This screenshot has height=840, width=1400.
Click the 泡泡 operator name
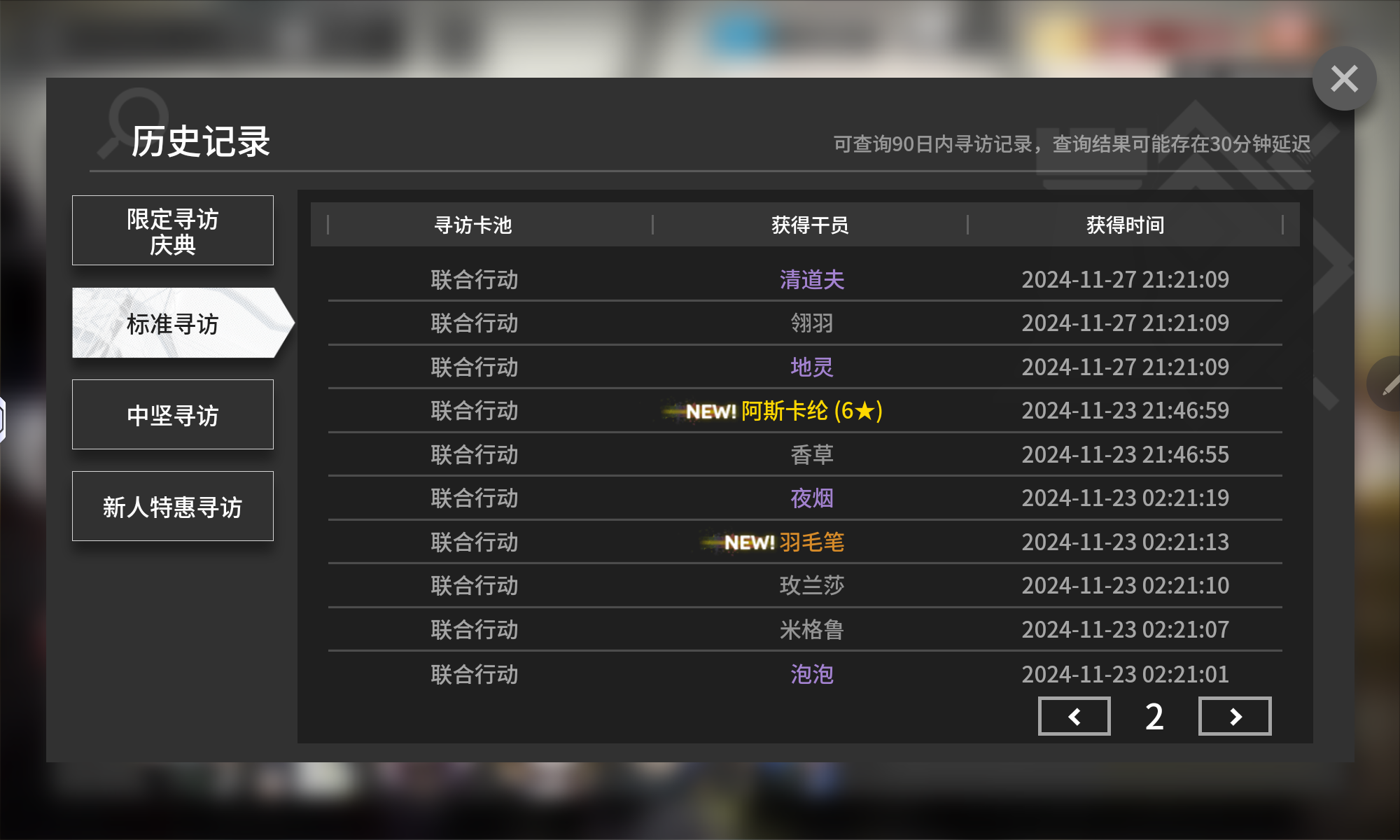tap(811, 674)
